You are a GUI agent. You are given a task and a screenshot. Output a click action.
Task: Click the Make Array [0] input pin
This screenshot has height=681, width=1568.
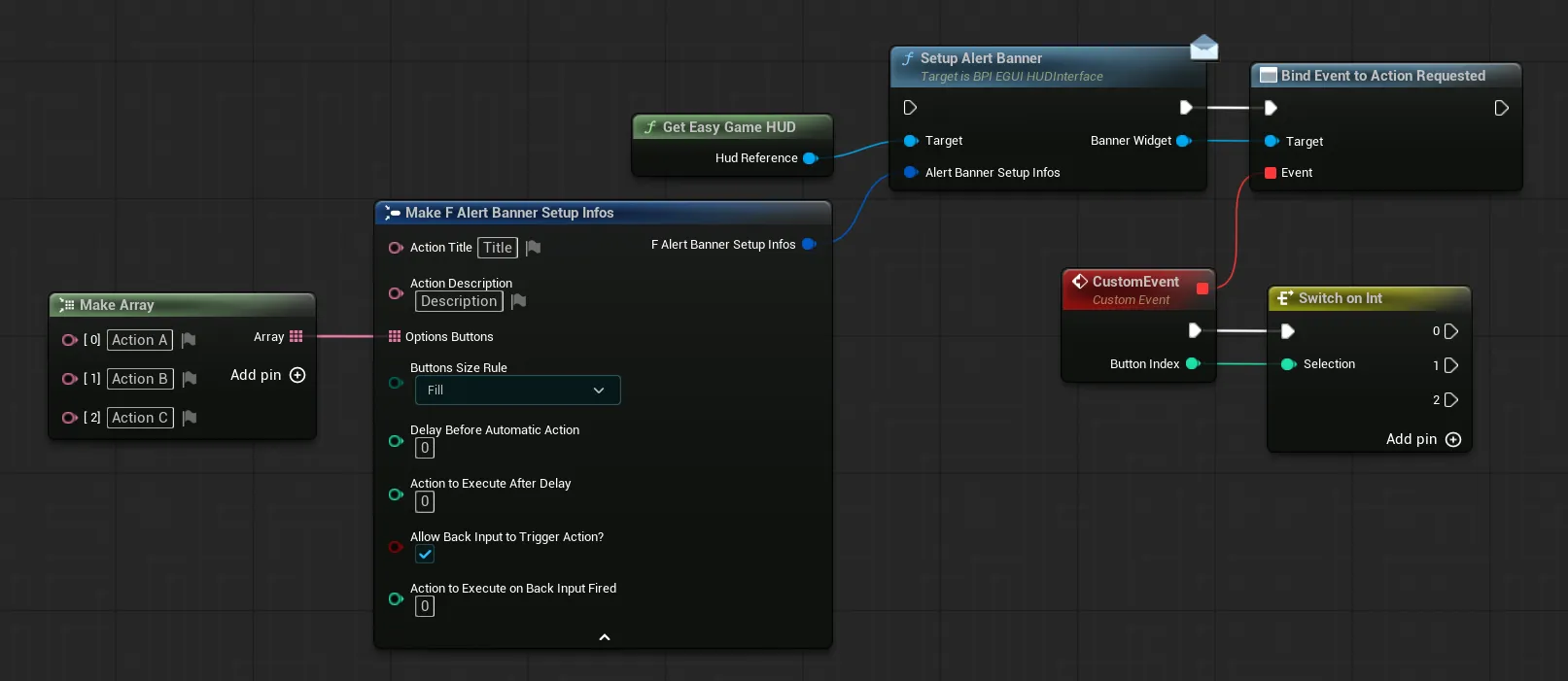tap(69, 340)
